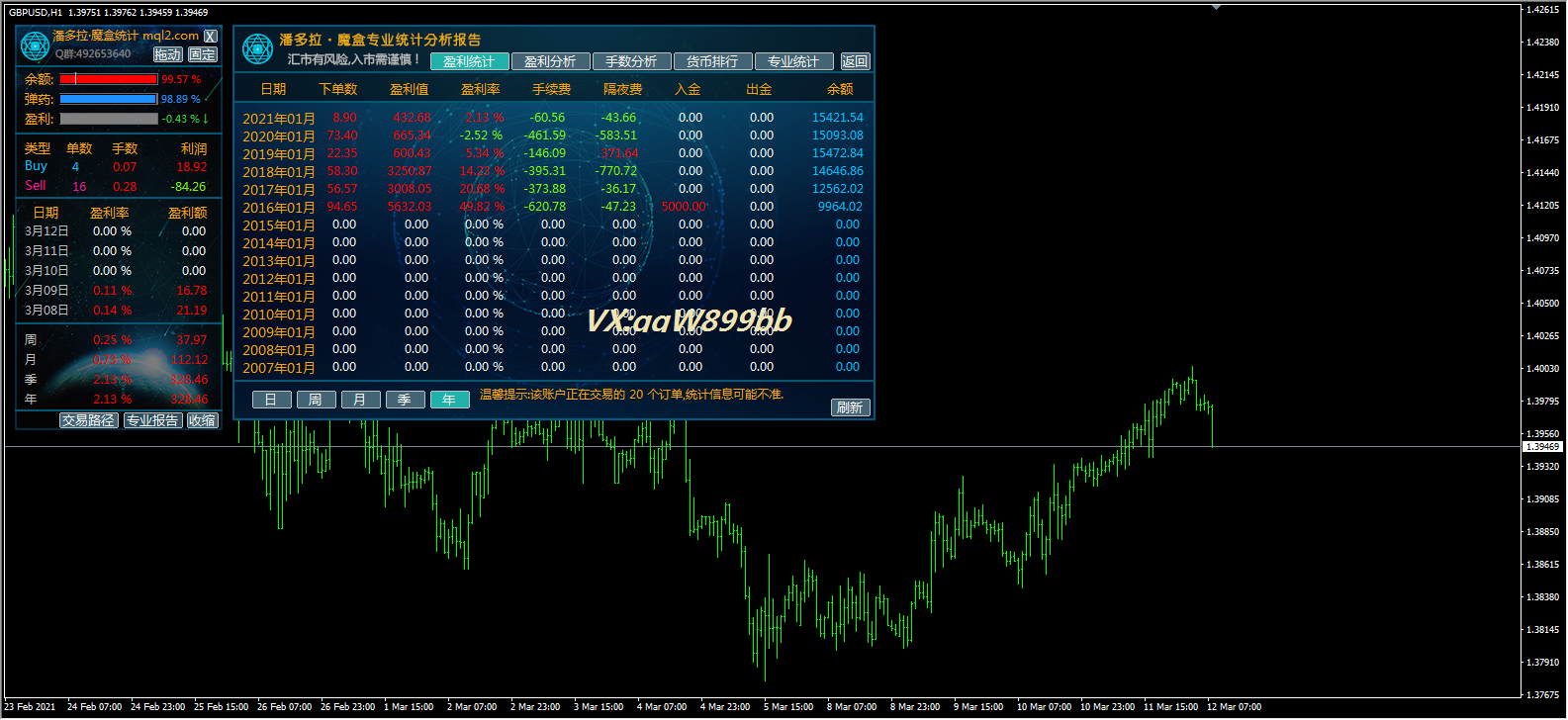The height and width of the screenshot is (720, 1568).
Task: Click the 余额 column header in report table
Action: pyautogui.click(x=840, y=89)
